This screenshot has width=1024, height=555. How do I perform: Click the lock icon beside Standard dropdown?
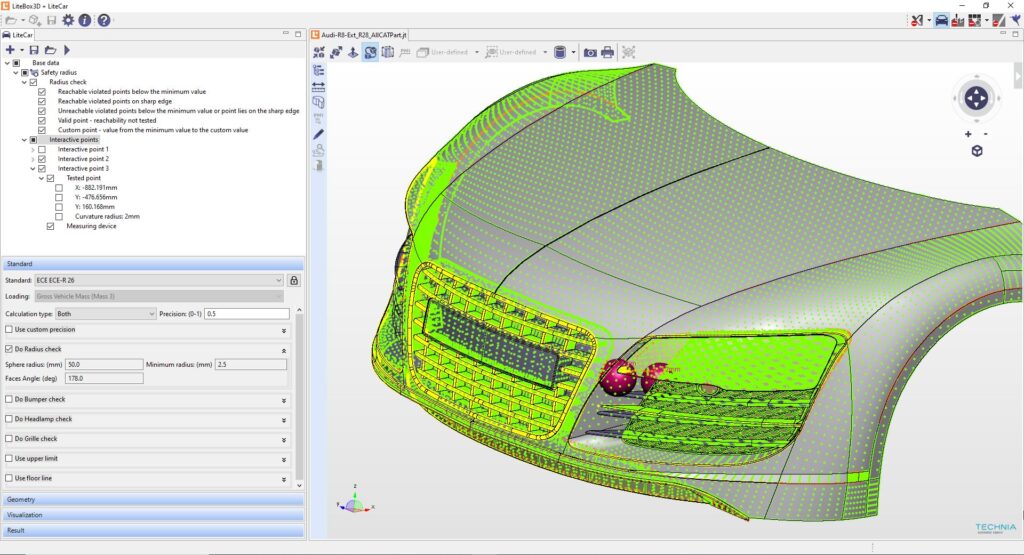[294, 280]
